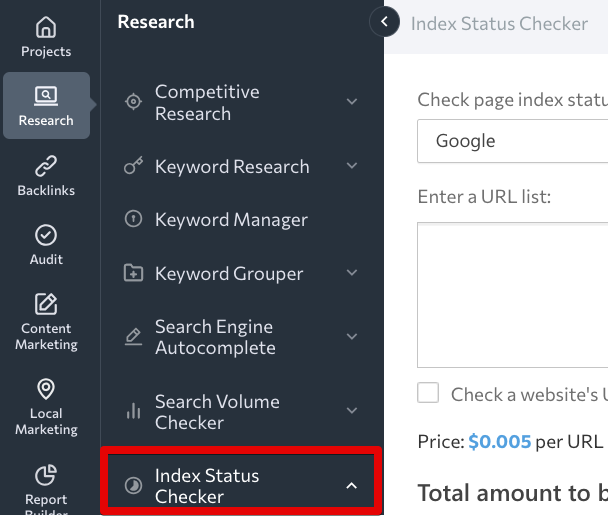The height and width of the screenshot is (519, 608).
Task: Expand the Keyword Grouper chevron
Action: (x=351, y=273)
